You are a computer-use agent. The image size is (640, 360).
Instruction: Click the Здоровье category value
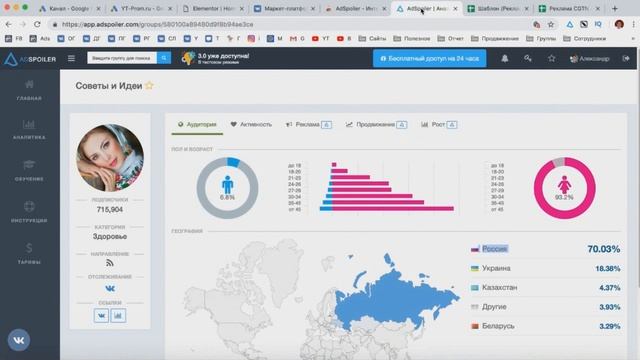(110, 236)
